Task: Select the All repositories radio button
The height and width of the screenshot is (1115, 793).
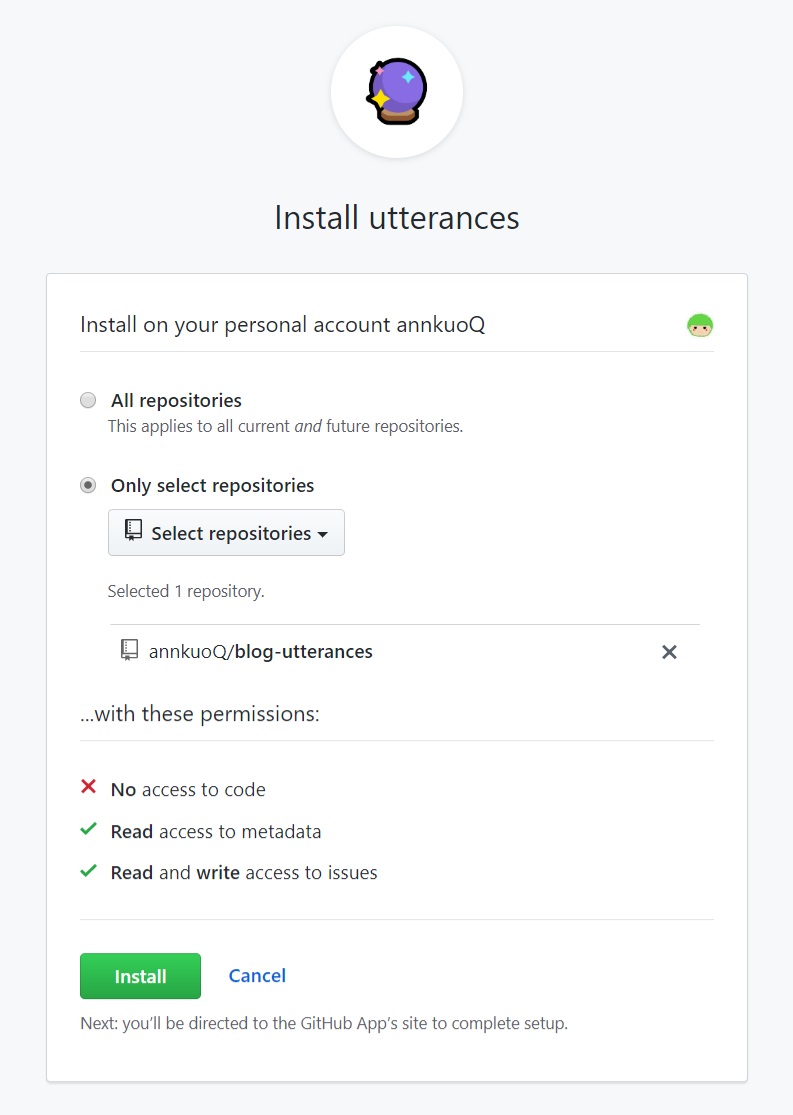Action: click(88, 400)
